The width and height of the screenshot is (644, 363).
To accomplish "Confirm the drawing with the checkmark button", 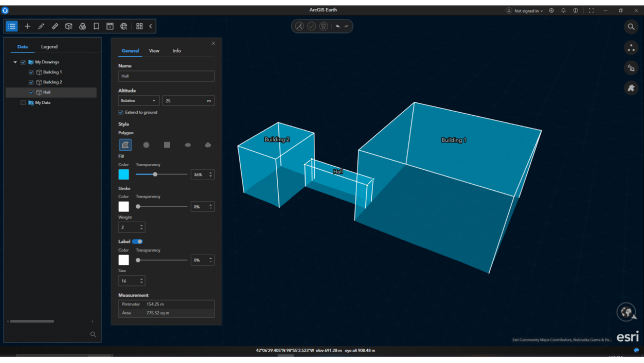I will pyautogui.click(x=311, y=26).
